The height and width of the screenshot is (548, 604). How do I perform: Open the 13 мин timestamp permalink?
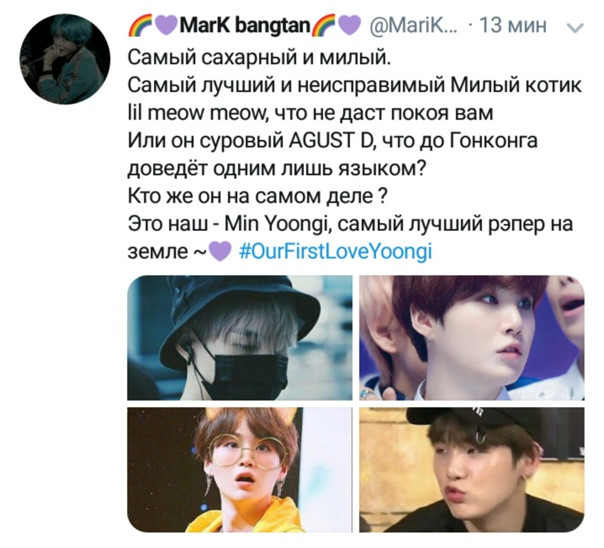click(x=513, y=26)
